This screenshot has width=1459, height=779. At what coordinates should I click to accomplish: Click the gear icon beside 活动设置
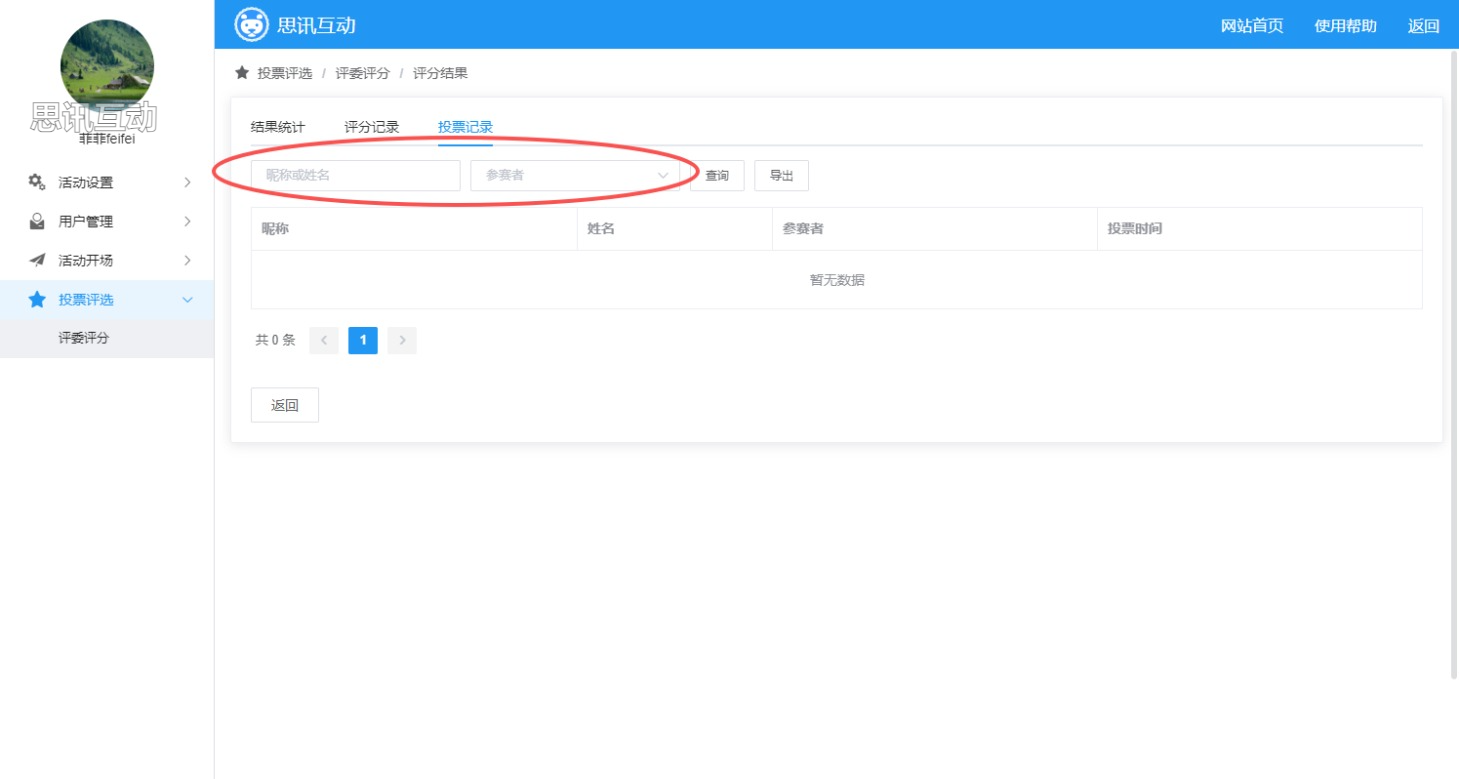(x=37, y=182)
